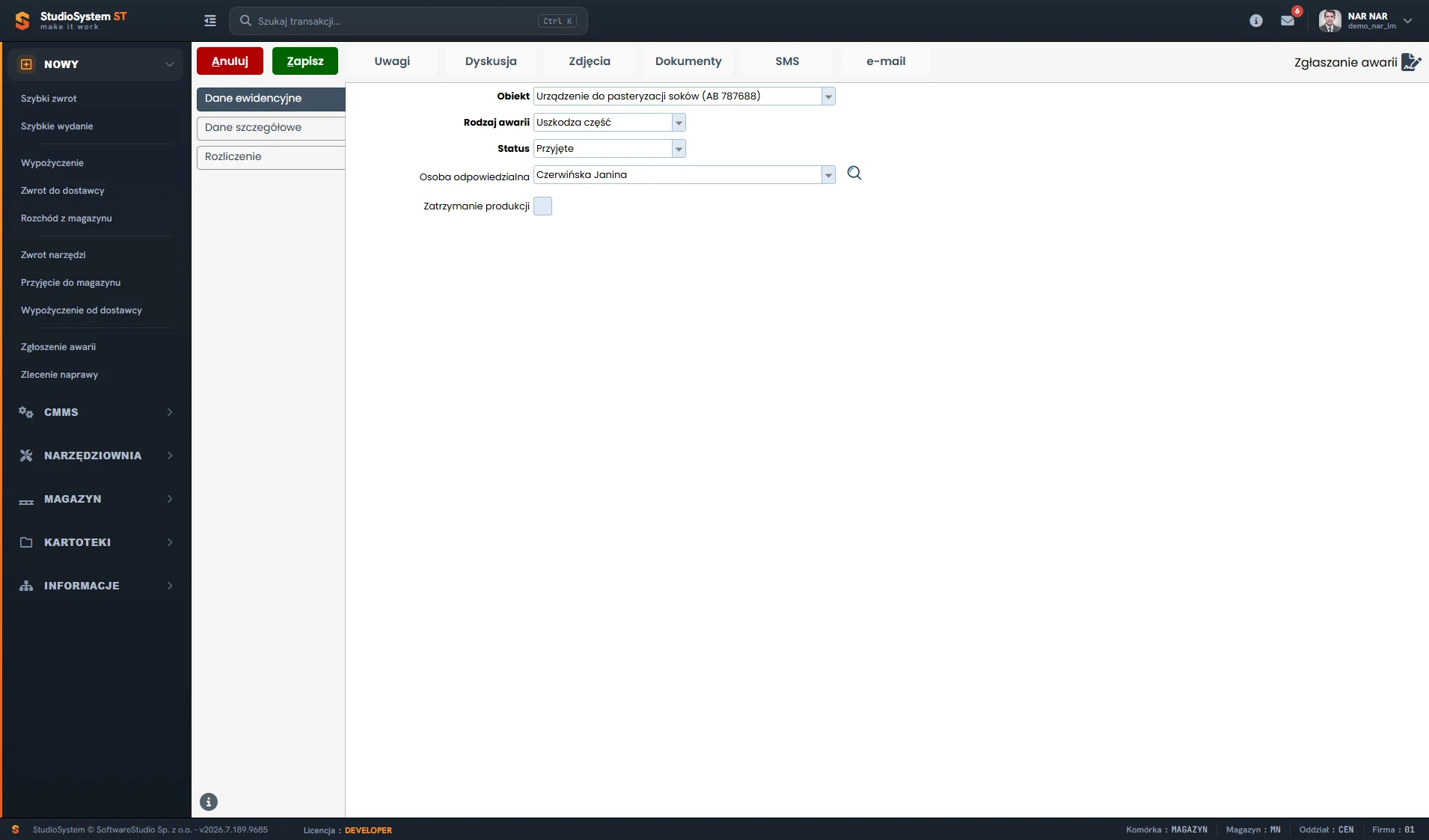Switch to the Dyskusja tab
This screenshot has height=840, width=1429.
491,61
